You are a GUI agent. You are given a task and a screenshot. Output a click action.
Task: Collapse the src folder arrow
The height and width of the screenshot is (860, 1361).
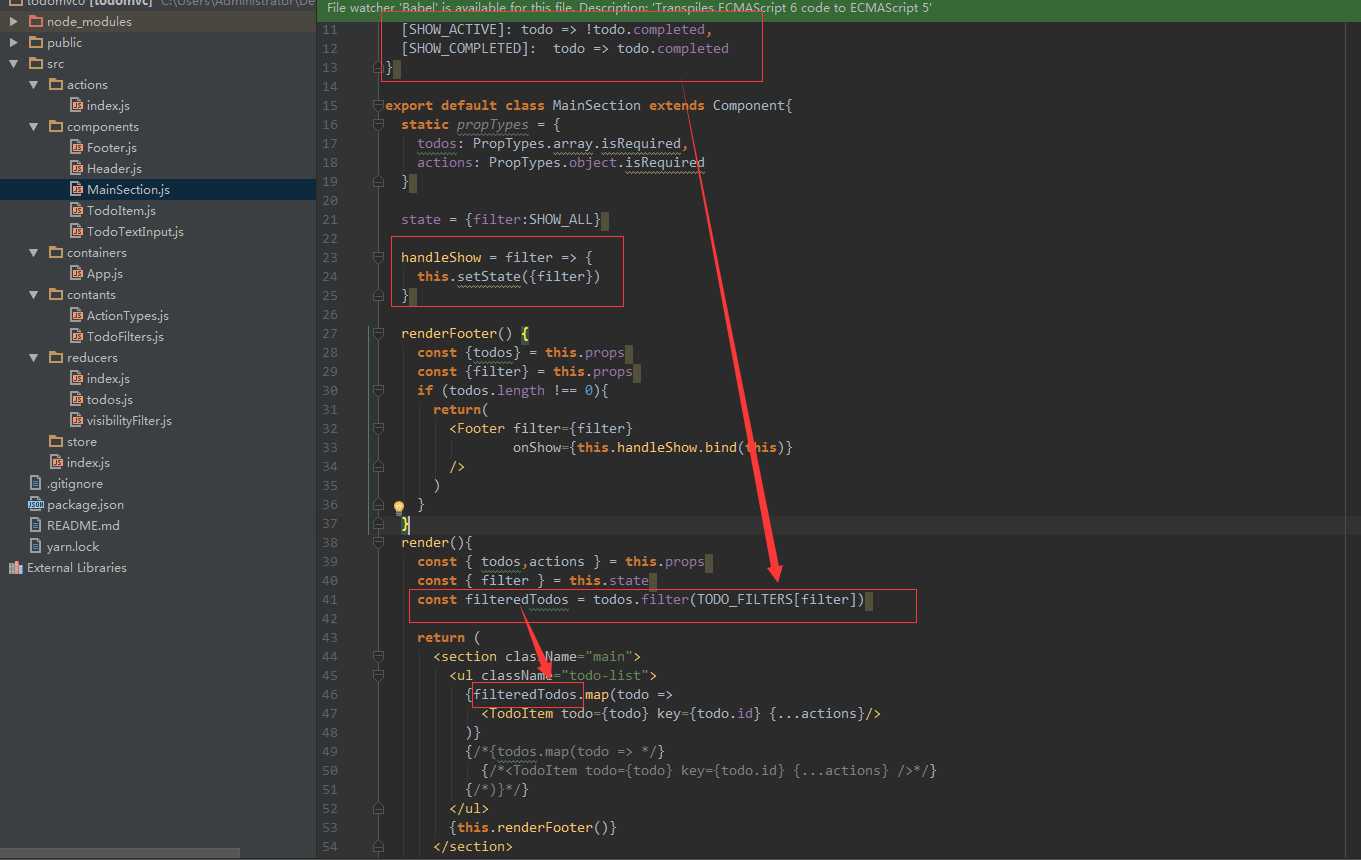[x=14, y=63]
